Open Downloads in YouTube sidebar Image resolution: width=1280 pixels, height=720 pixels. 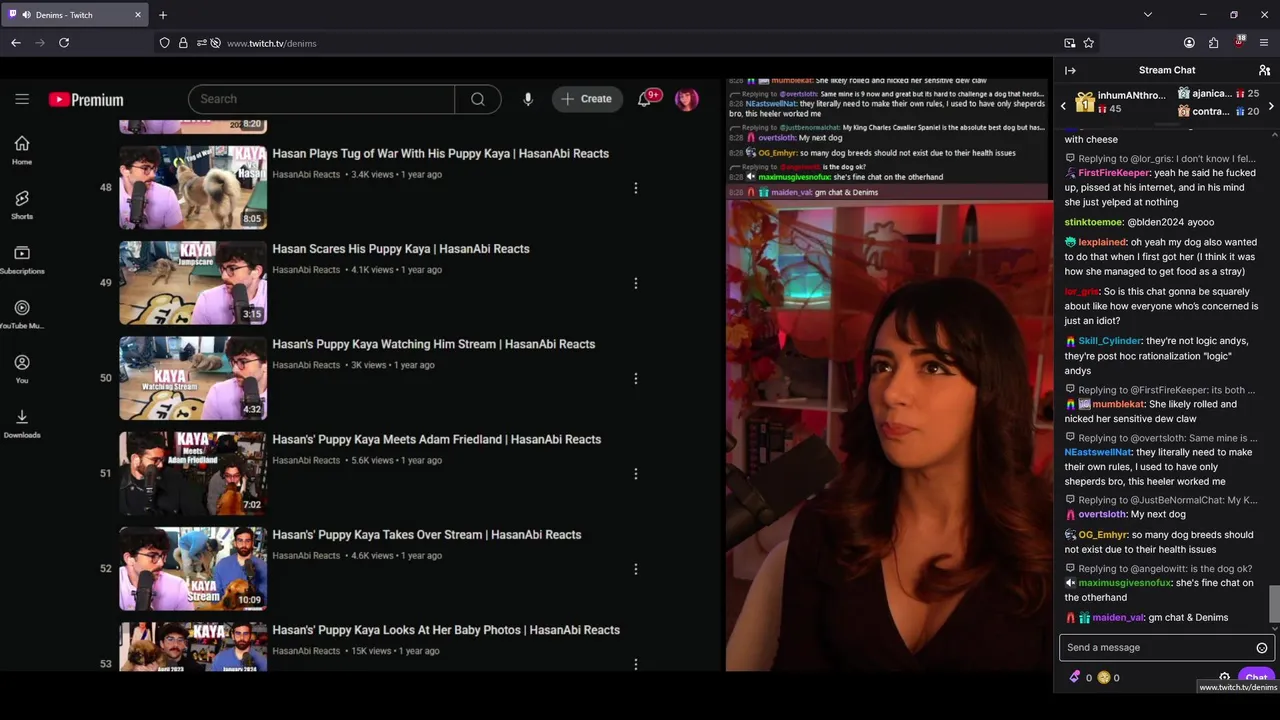(x=22, y=424)
